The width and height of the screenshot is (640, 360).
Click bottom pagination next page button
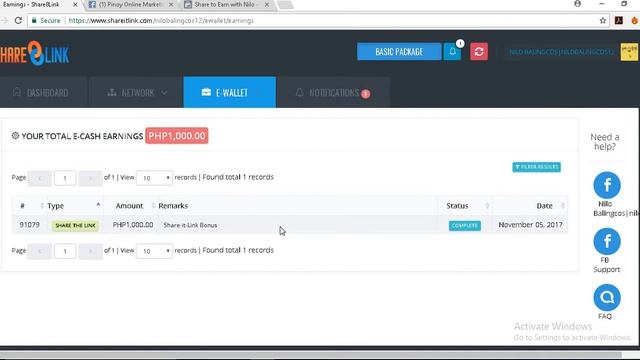[x=90, y=251]
